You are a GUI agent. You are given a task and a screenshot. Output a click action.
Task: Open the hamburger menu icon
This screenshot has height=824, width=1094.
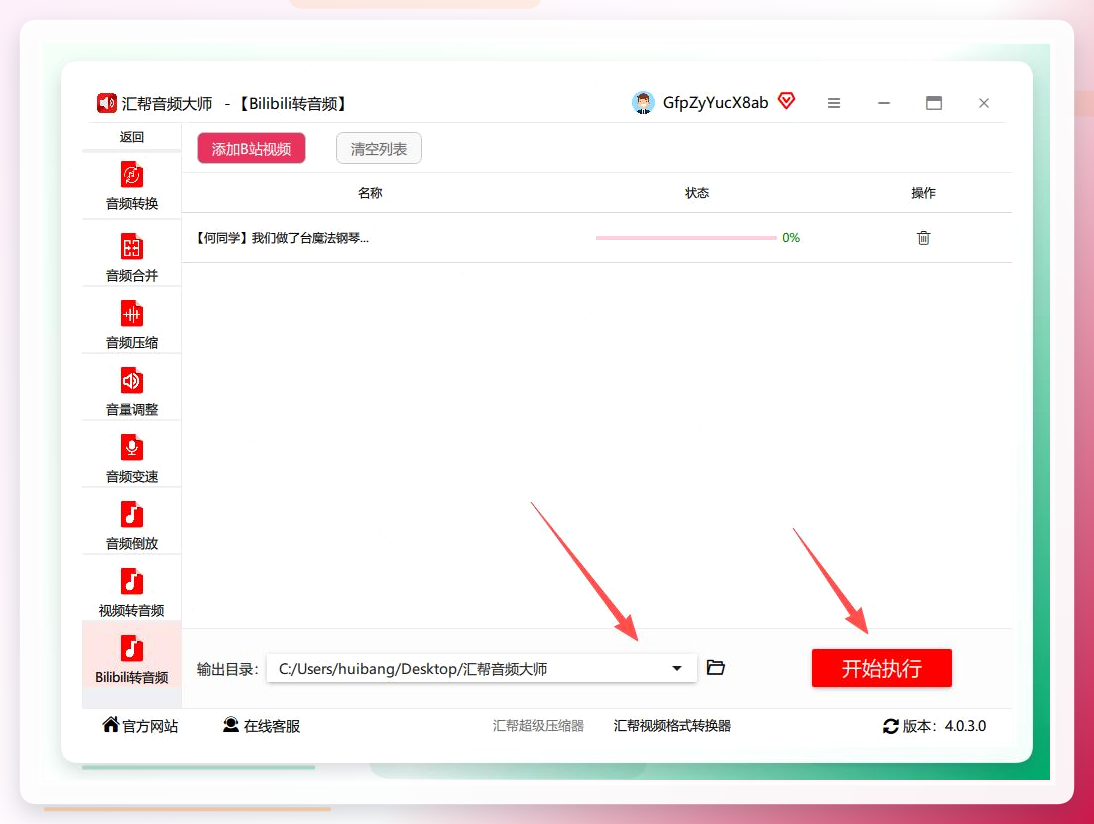point(834,103)
